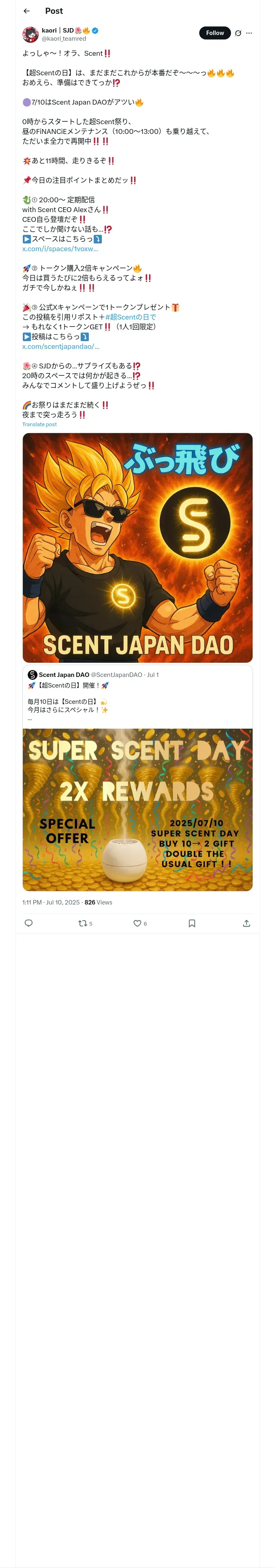The height and width of the screenshot is (1568, 275).
Task: Click the @kaori_teamred handle
Action: [64, 38]
